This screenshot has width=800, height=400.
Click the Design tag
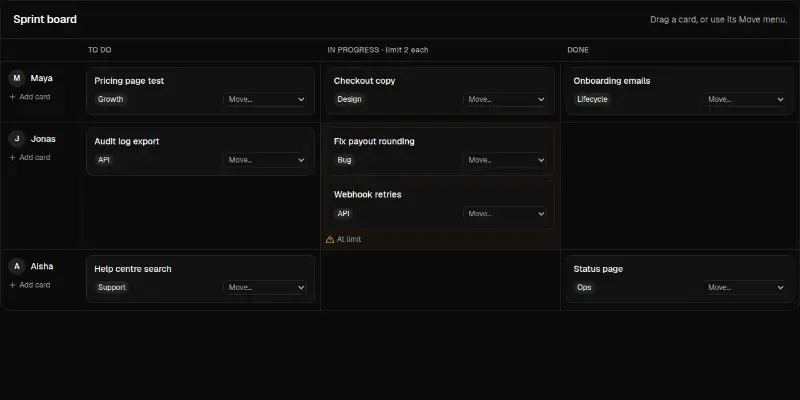[x=349, y=99]
